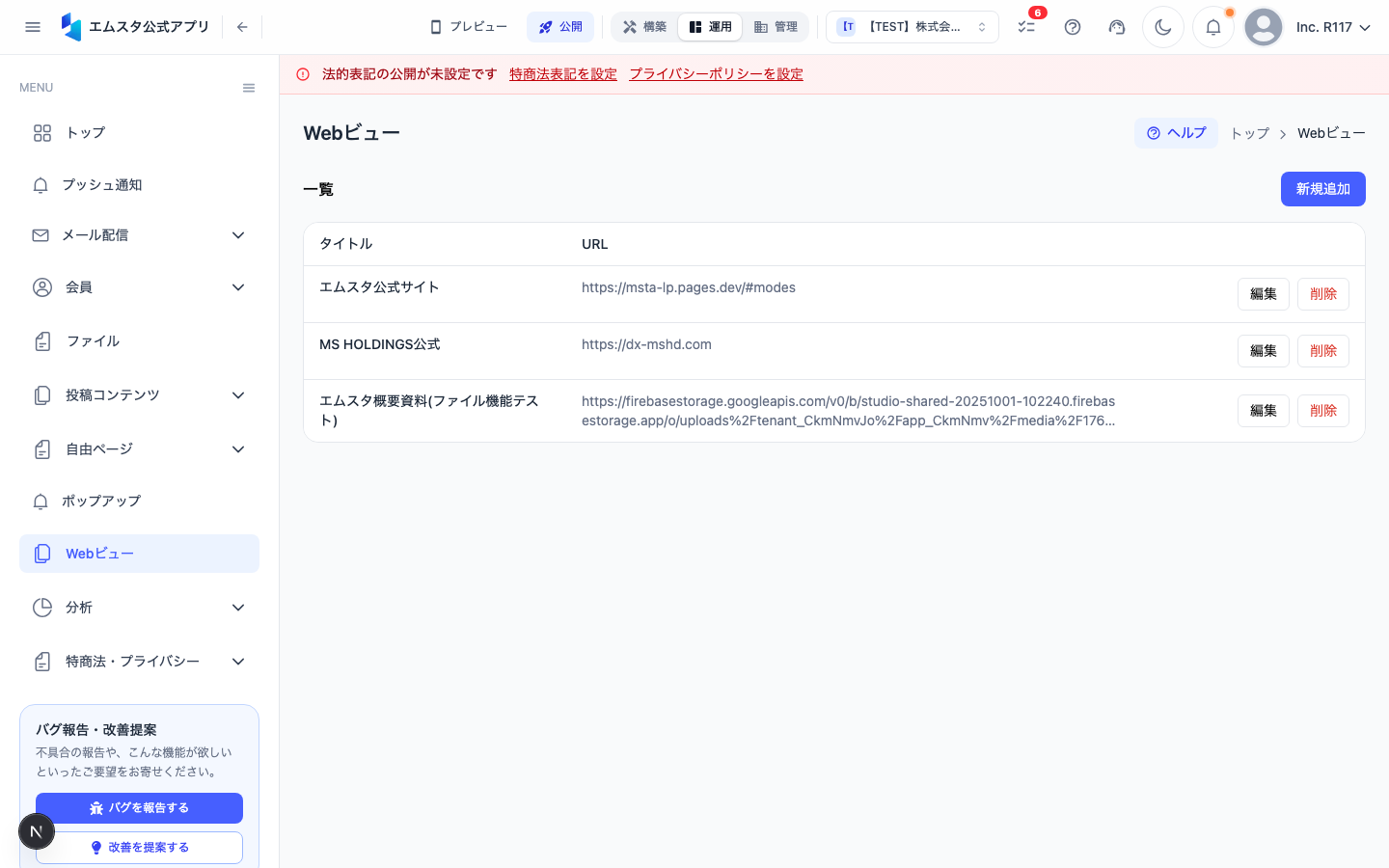Click the バグを報告する button
This screenshot has width=1389, height=868.
point(140,808)
